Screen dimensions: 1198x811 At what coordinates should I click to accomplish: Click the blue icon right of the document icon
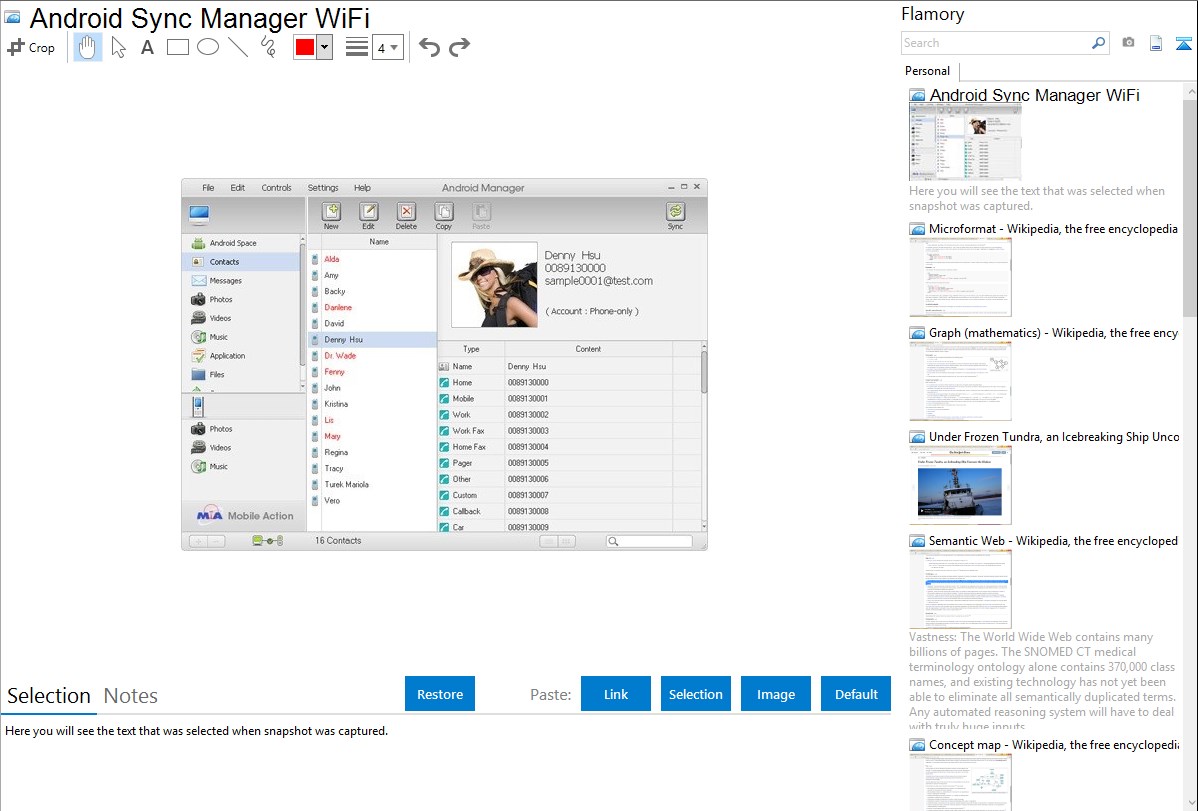(x=1183, y=43)
